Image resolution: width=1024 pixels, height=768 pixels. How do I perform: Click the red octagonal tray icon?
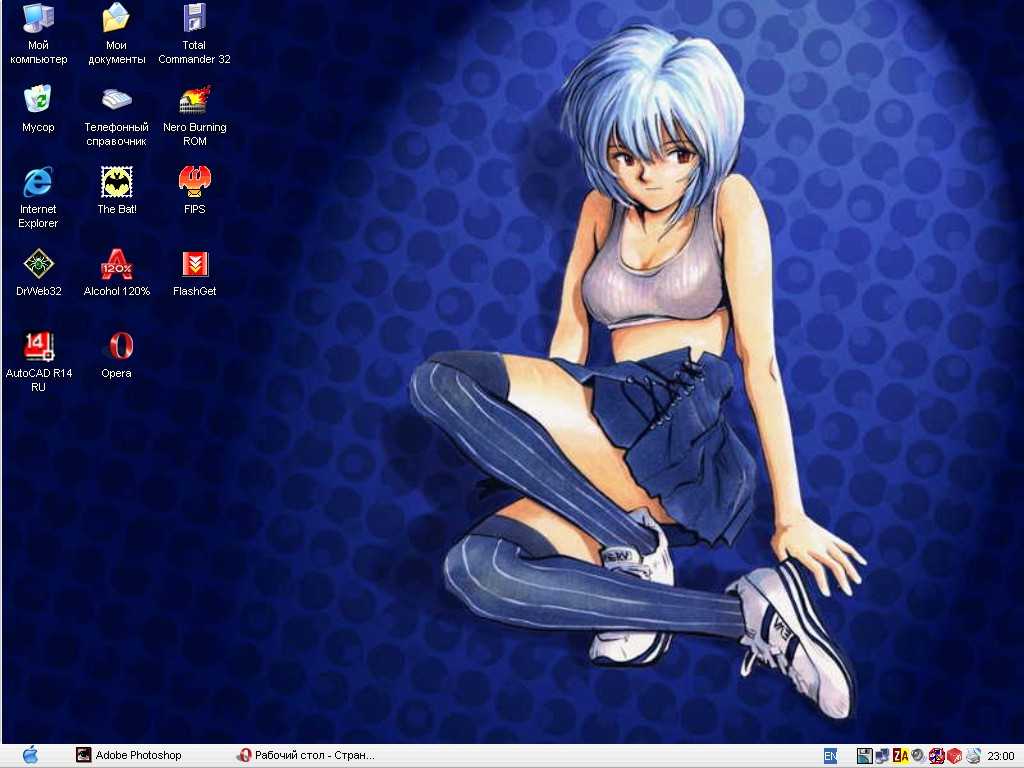coord(936,756)
